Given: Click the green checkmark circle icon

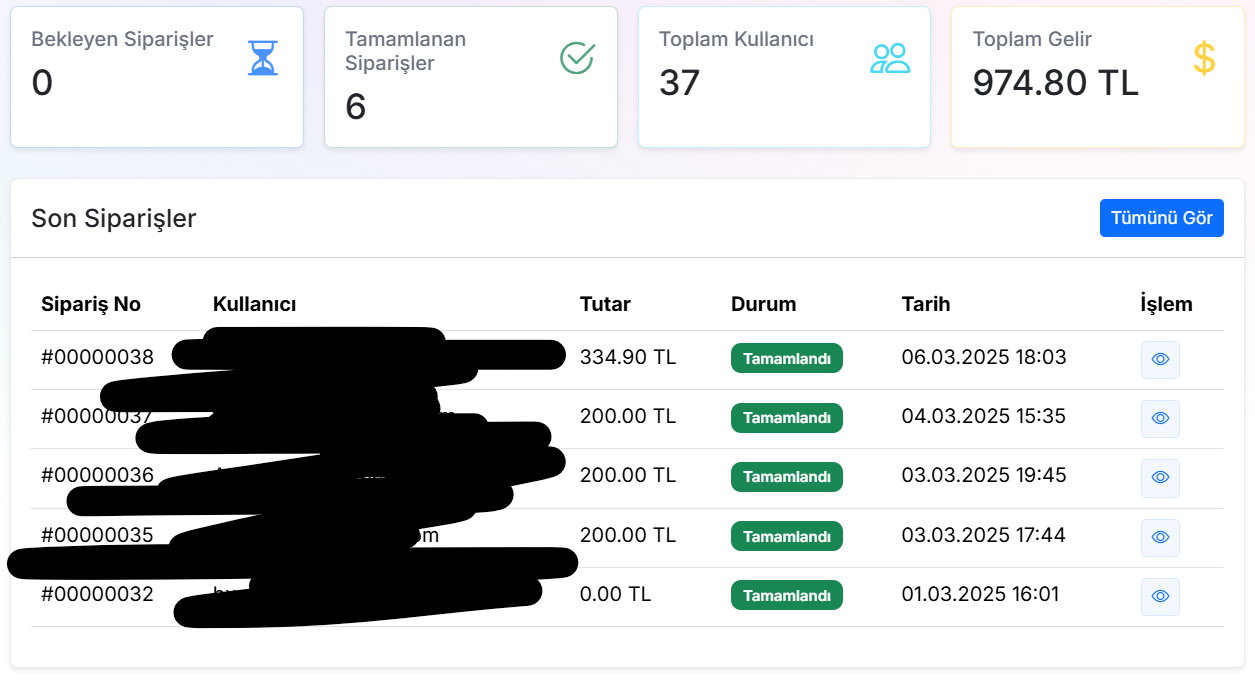Looking at the screenshot, I should 577,58.
